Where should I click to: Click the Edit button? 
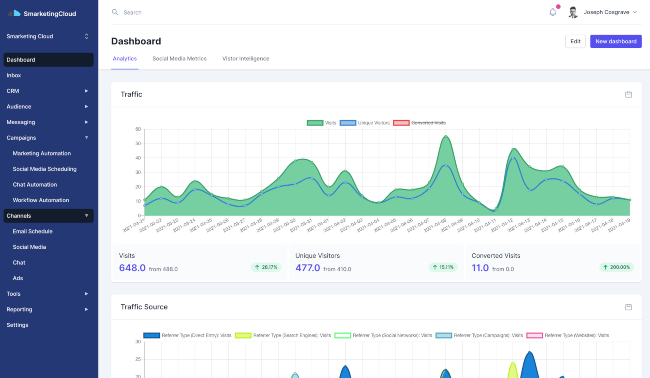[x=575, y=41]
